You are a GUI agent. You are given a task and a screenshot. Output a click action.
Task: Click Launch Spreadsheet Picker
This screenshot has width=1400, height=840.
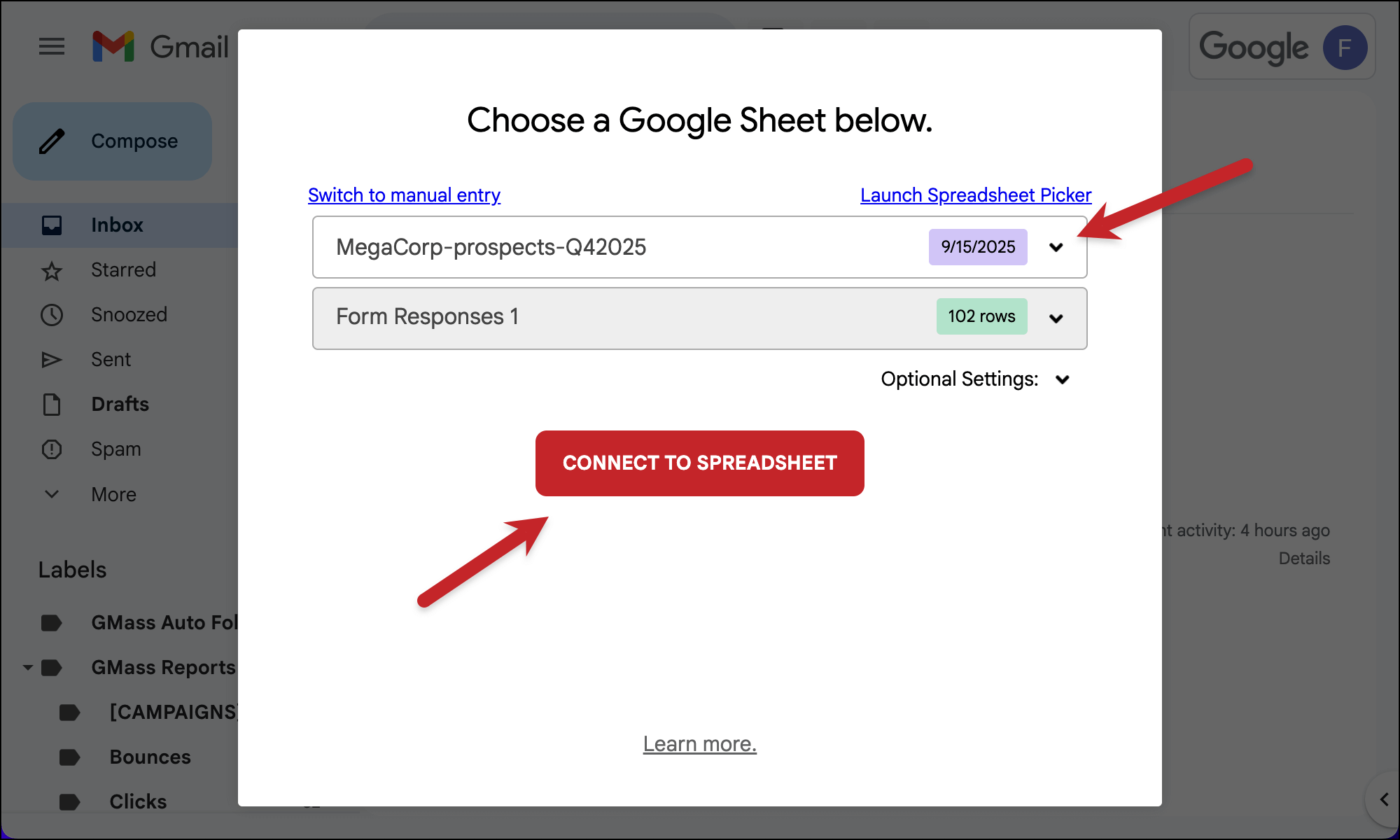coord(976,195)
